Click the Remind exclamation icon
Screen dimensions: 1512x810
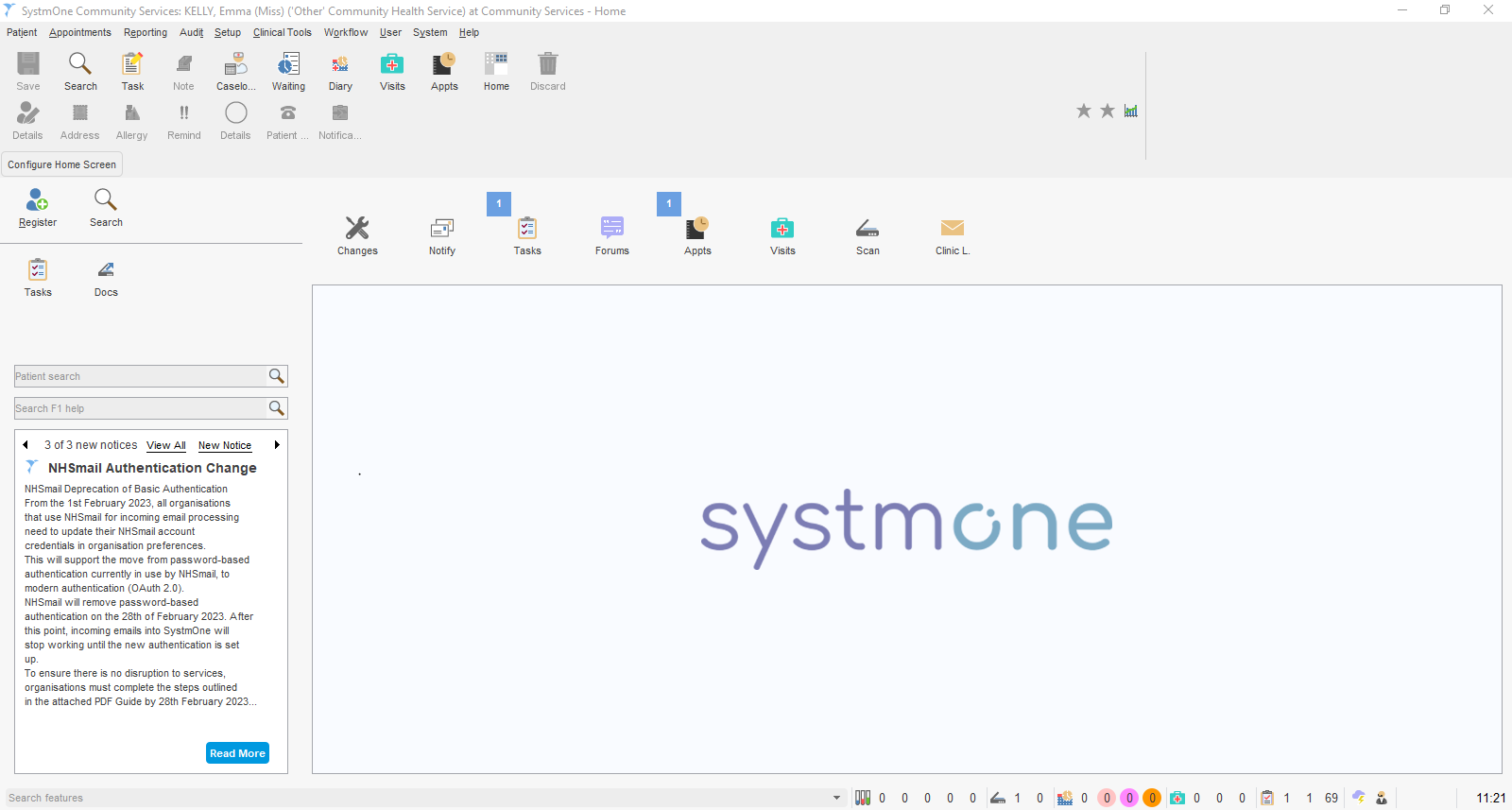point(184,113)
